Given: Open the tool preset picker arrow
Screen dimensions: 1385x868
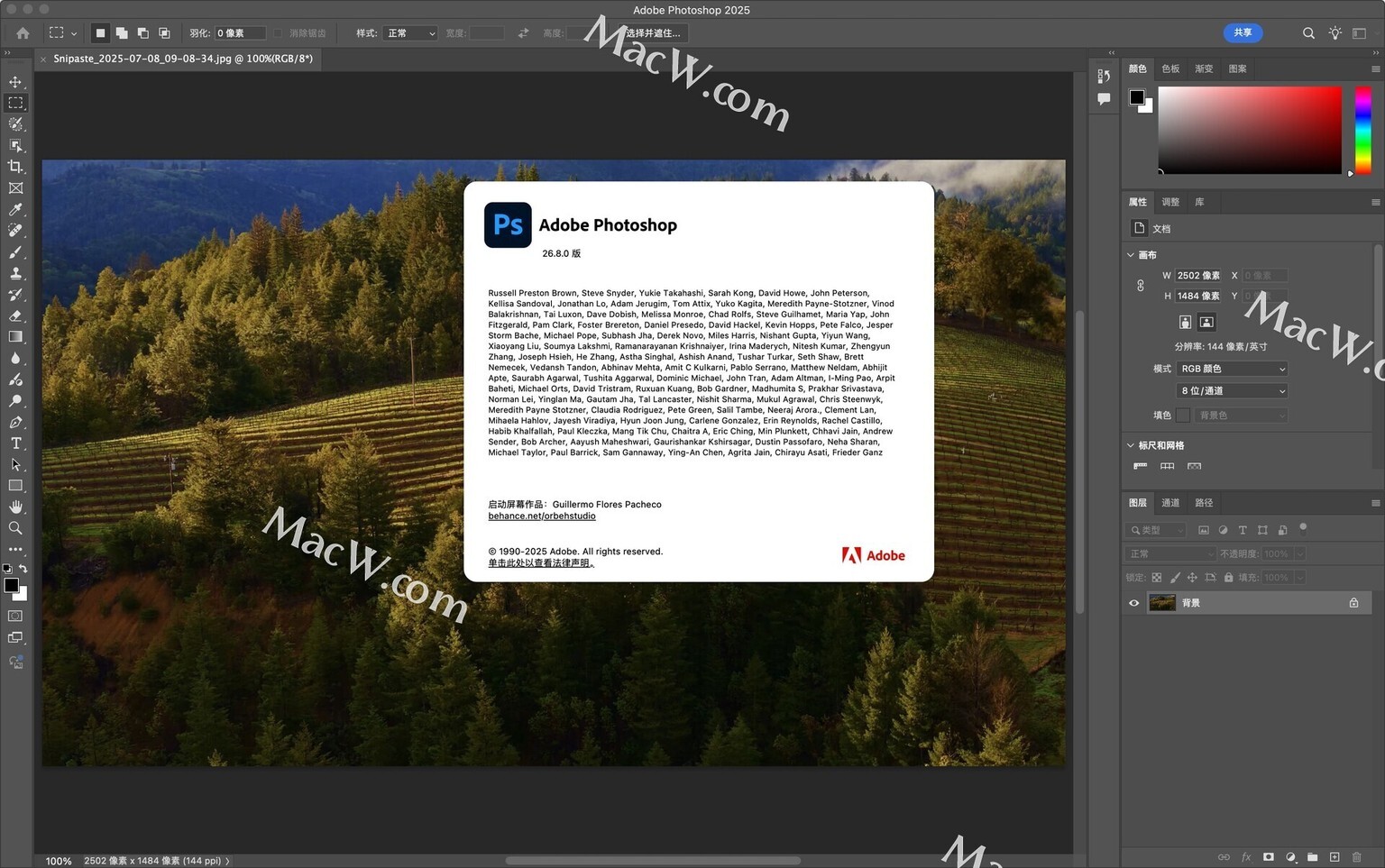Looking at the screenshot, I should click(73, 33).
